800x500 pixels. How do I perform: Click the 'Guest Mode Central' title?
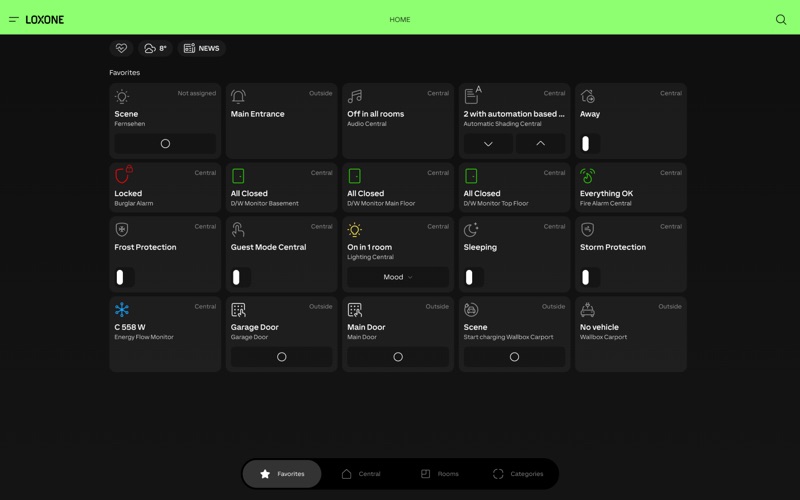click(268, 247)
